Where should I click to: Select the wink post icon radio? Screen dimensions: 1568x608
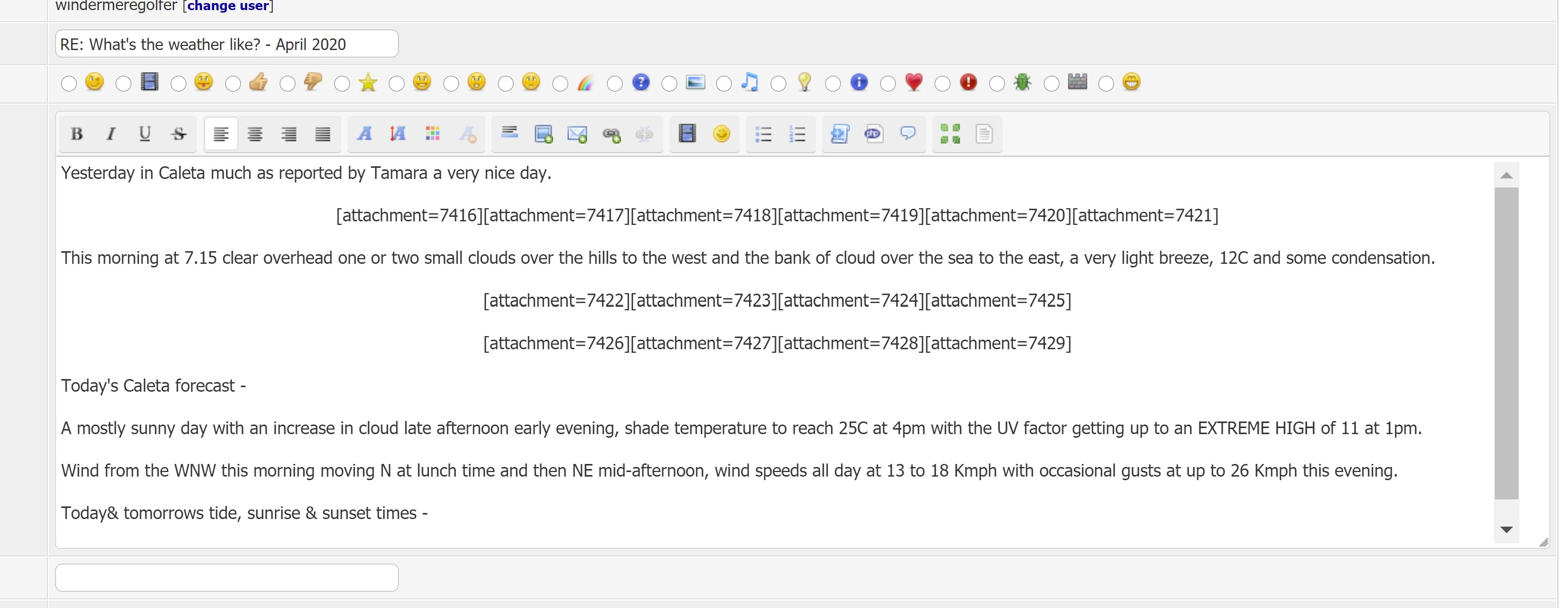click(69, 83)
